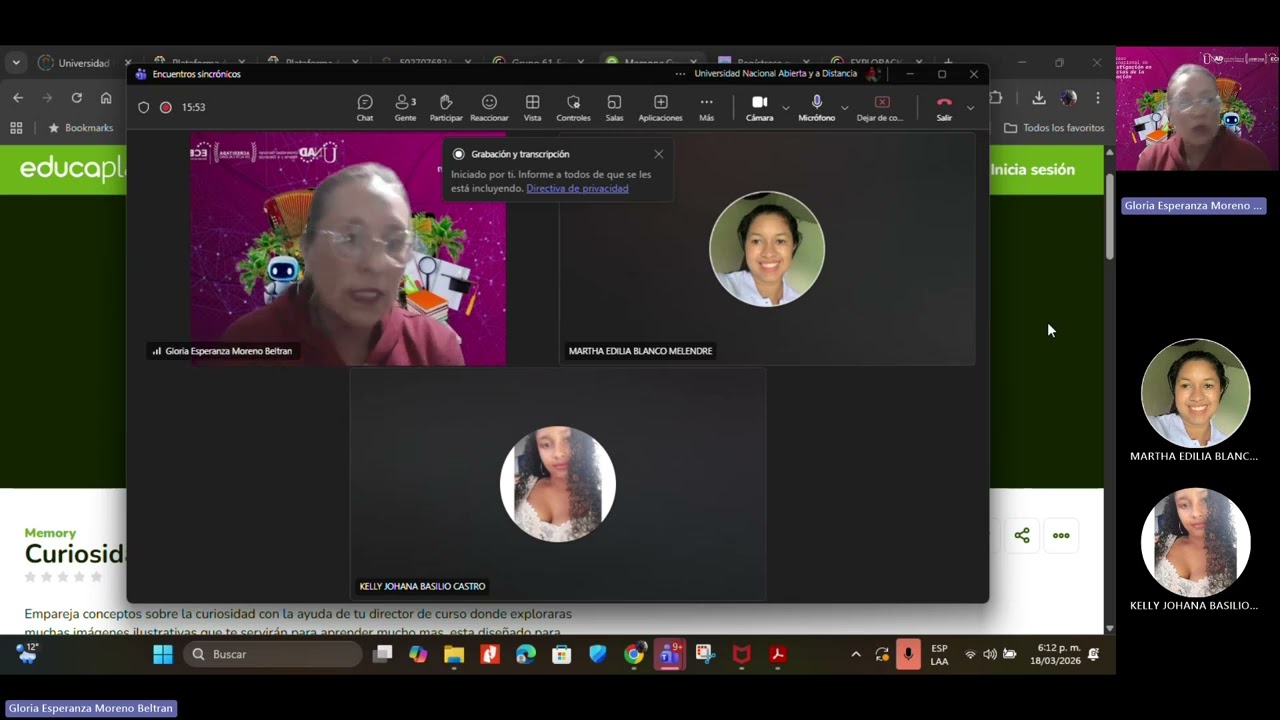The width and height of the screenshot is (1280, 720).
Task: Open the notifications bell in system tray
Action: point(1093,654)
